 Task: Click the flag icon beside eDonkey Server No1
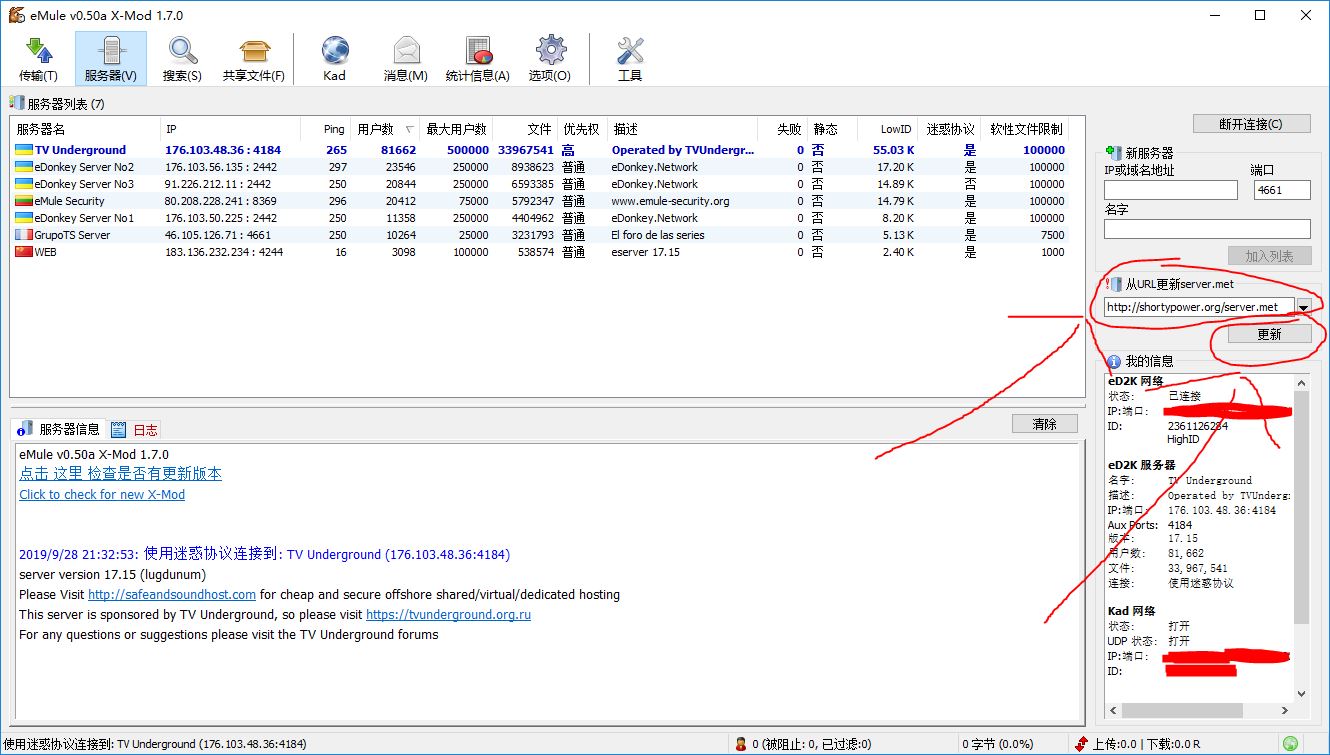[x=24, y=218]
